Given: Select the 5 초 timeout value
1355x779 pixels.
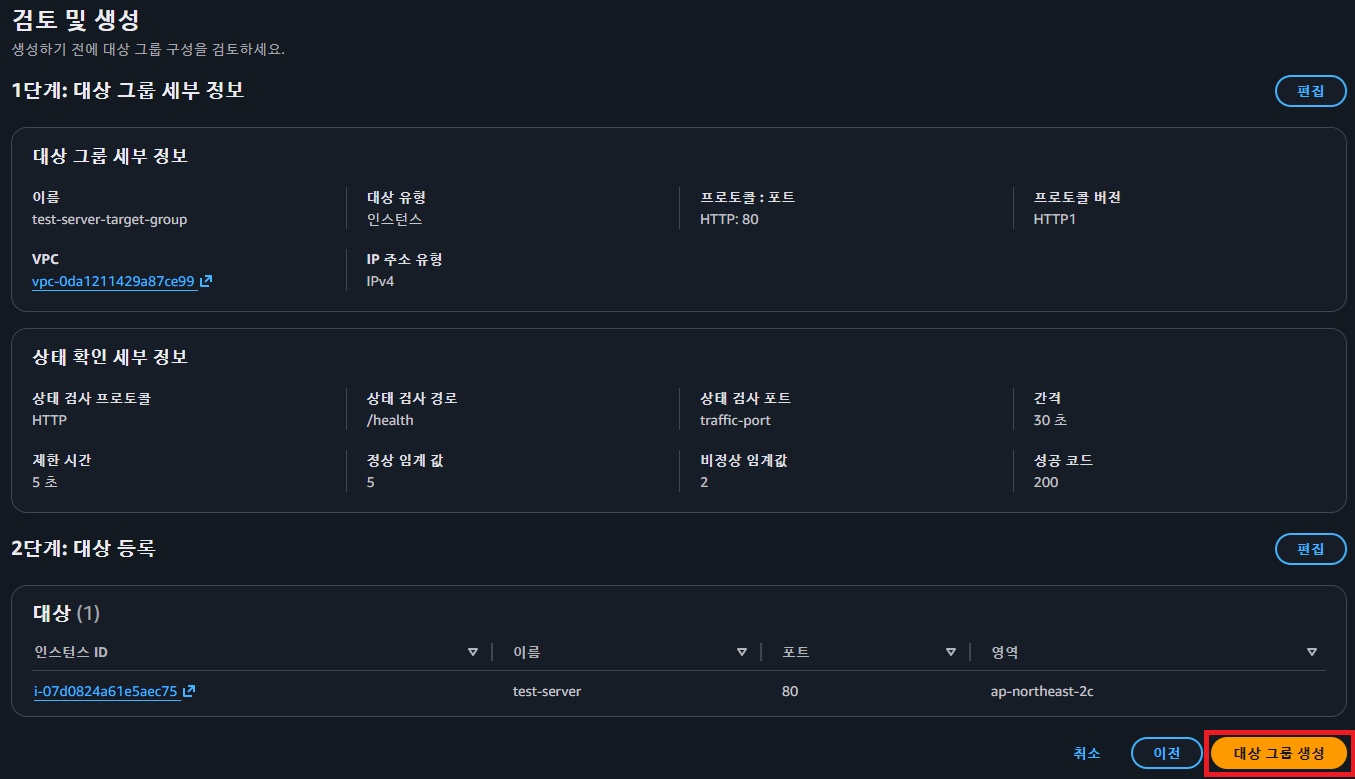Looking at the screenshot, I should (x=45, y=482).
